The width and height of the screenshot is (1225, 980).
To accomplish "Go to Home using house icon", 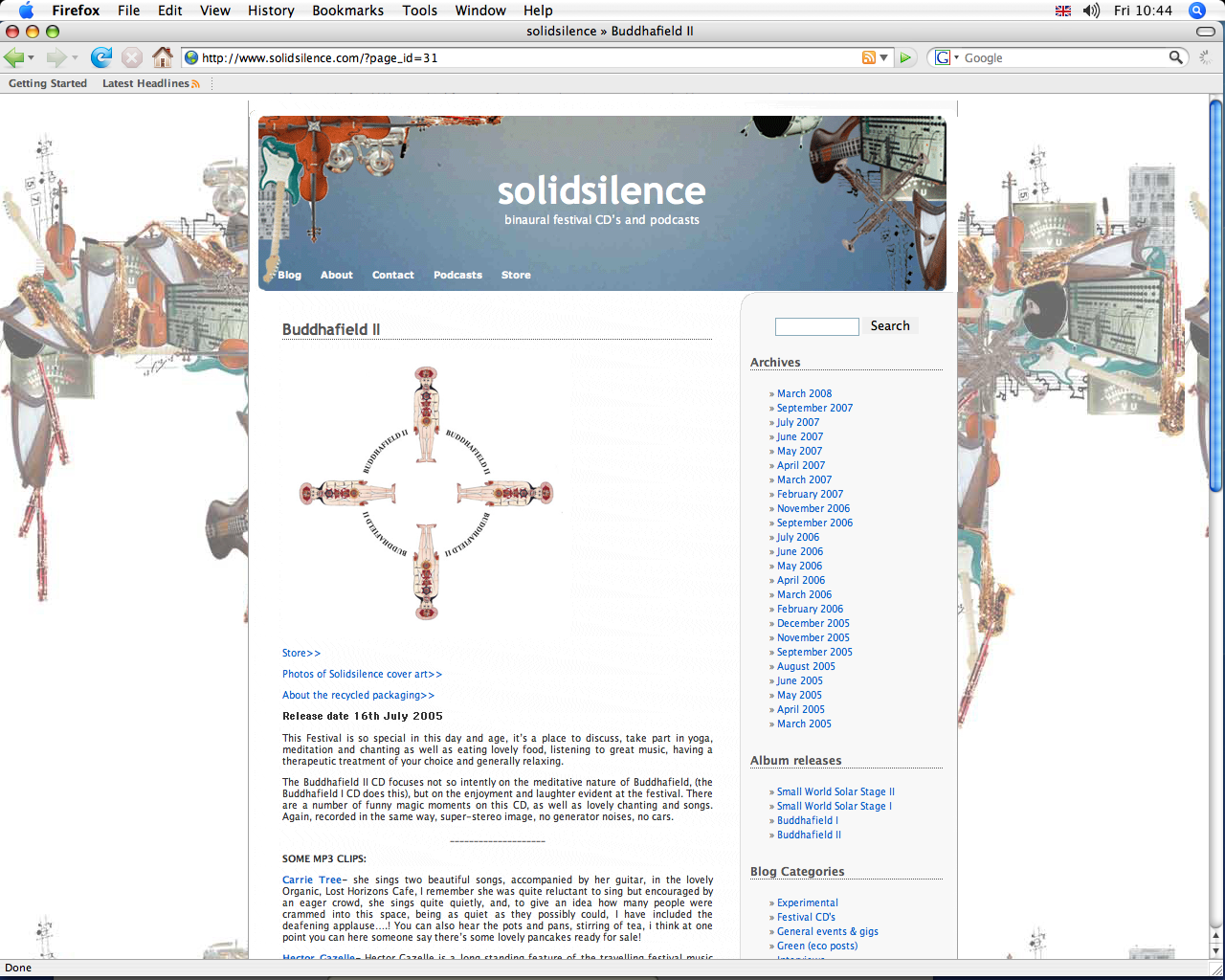I will 163,57.
